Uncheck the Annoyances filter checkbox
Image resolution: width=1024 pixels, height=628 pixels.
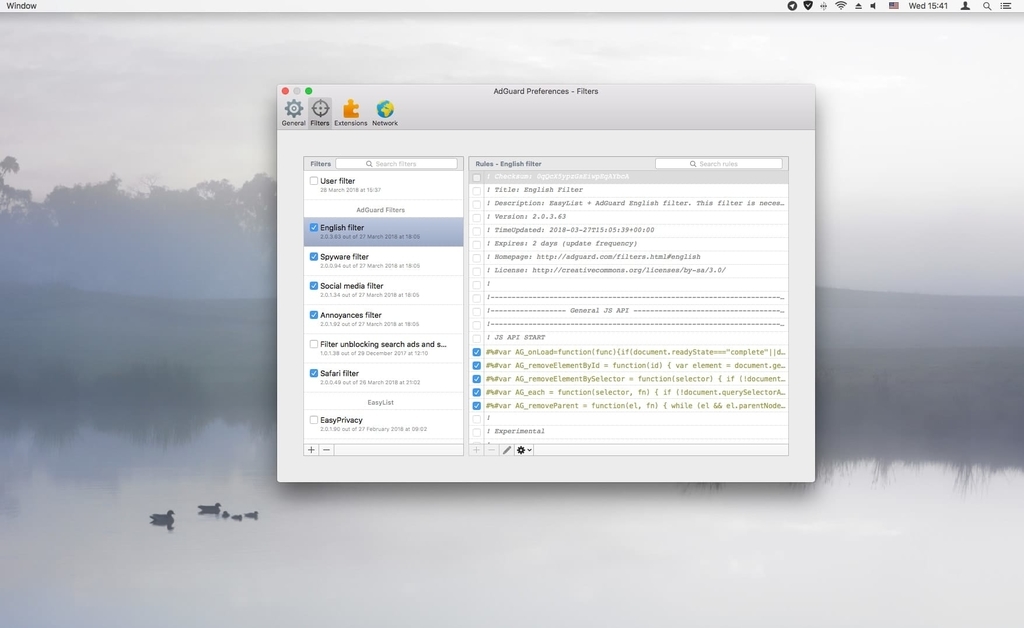tap(314, 315)
